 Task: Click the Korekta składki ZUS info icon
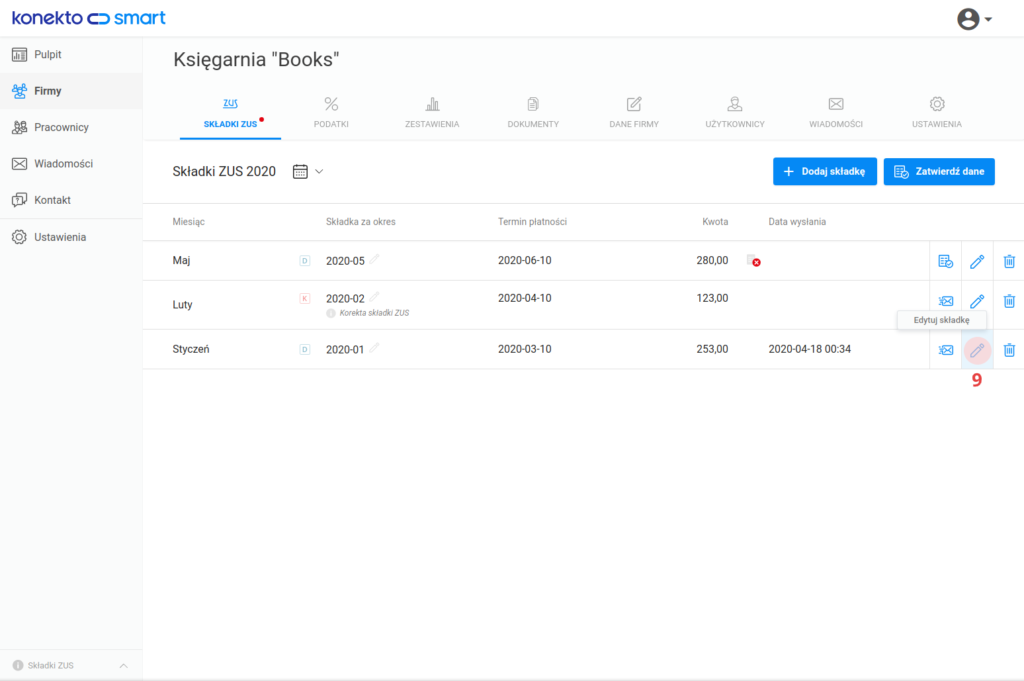pyautogui.click(x=331, y=313)
